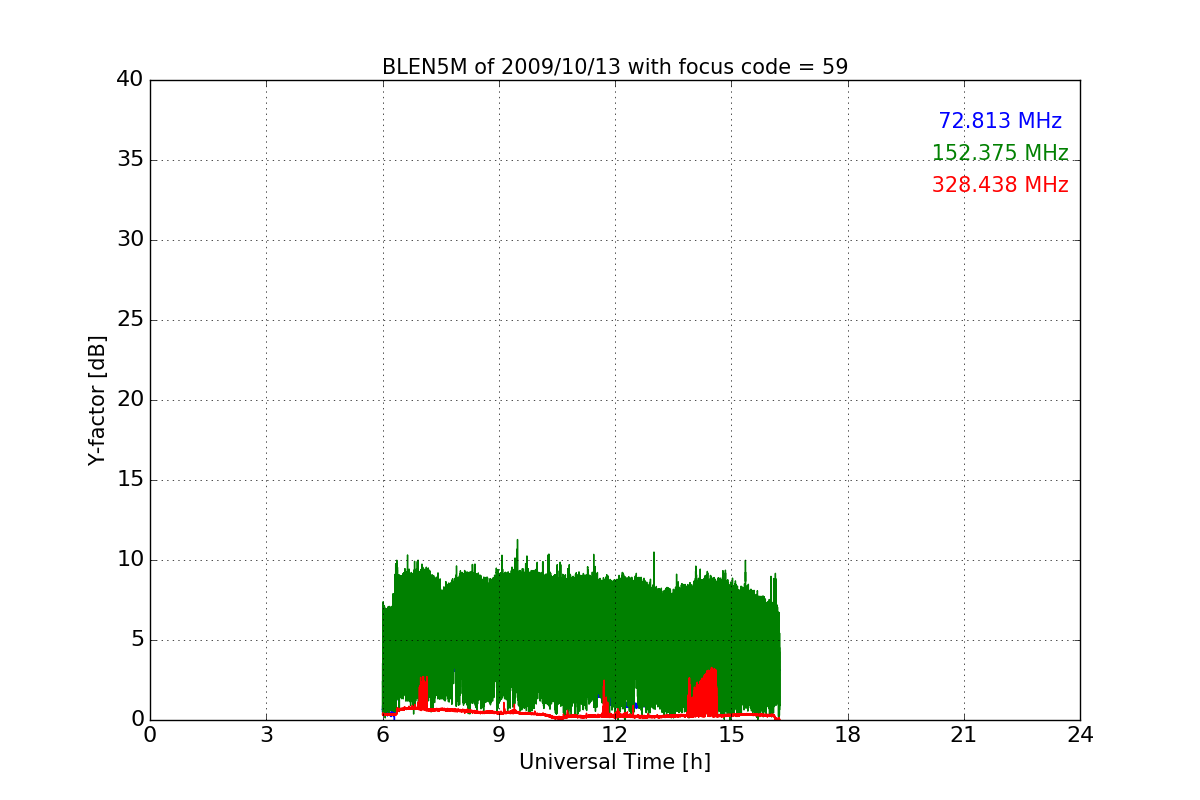Click y-axis tick label '35'

pos(130,160)
